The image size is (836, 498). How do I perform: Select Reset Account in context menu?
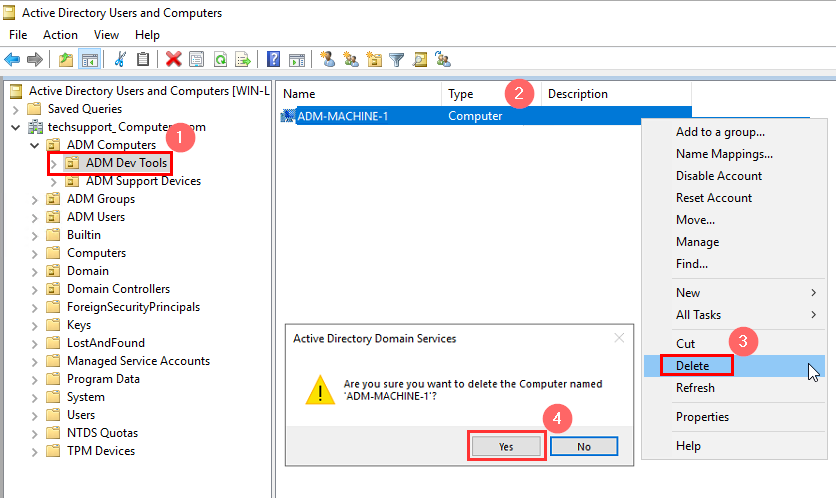(713, 198)
